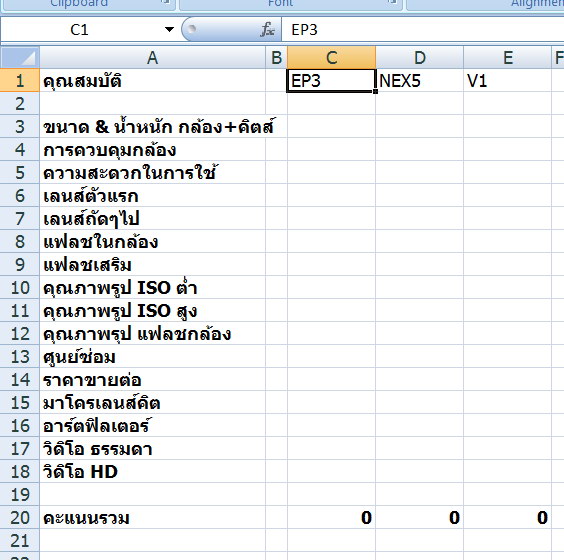Click the Name Box showing C1

coord(80,29)
